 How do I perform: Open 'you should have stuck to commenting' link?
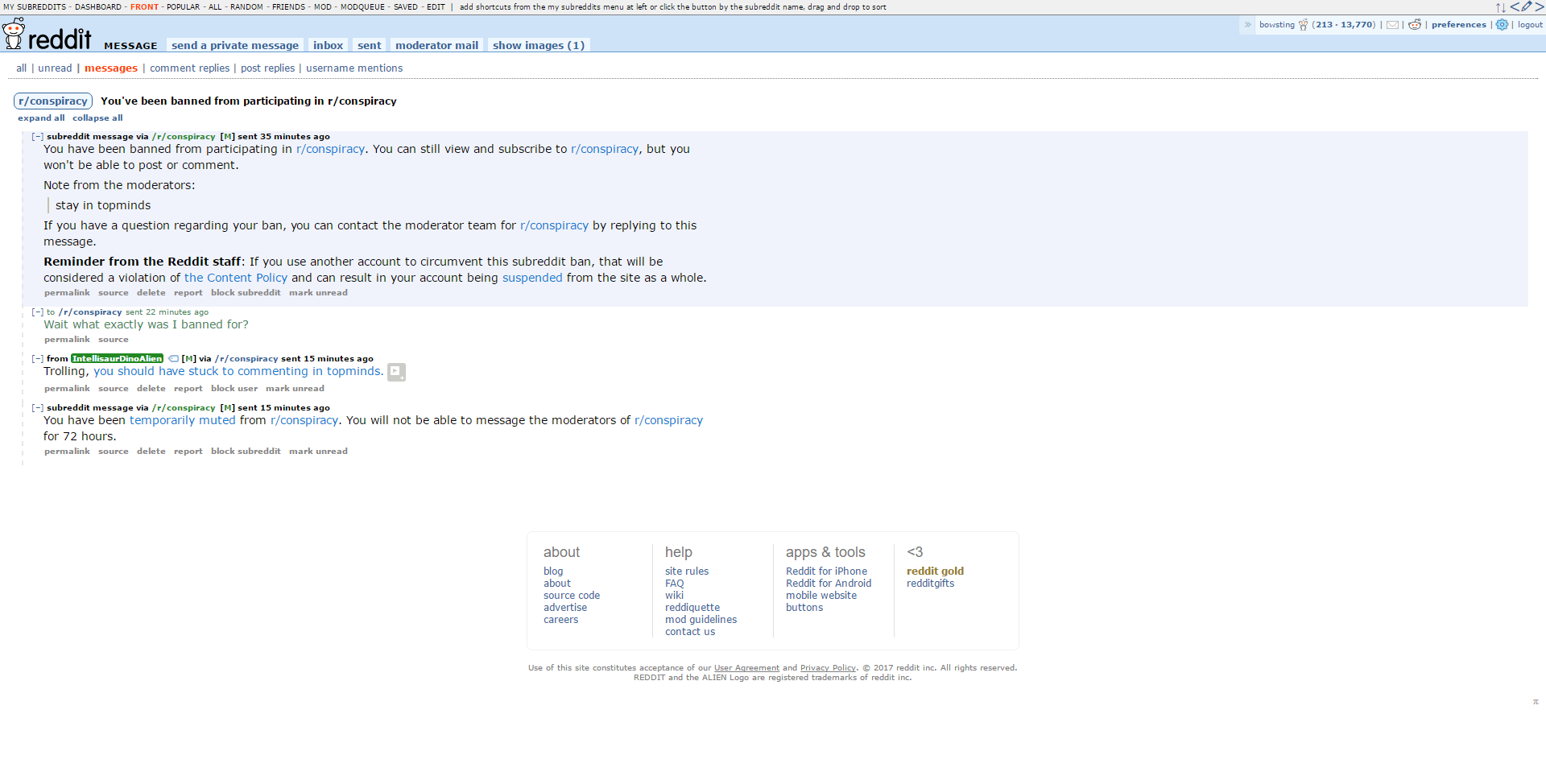(238, 371)
